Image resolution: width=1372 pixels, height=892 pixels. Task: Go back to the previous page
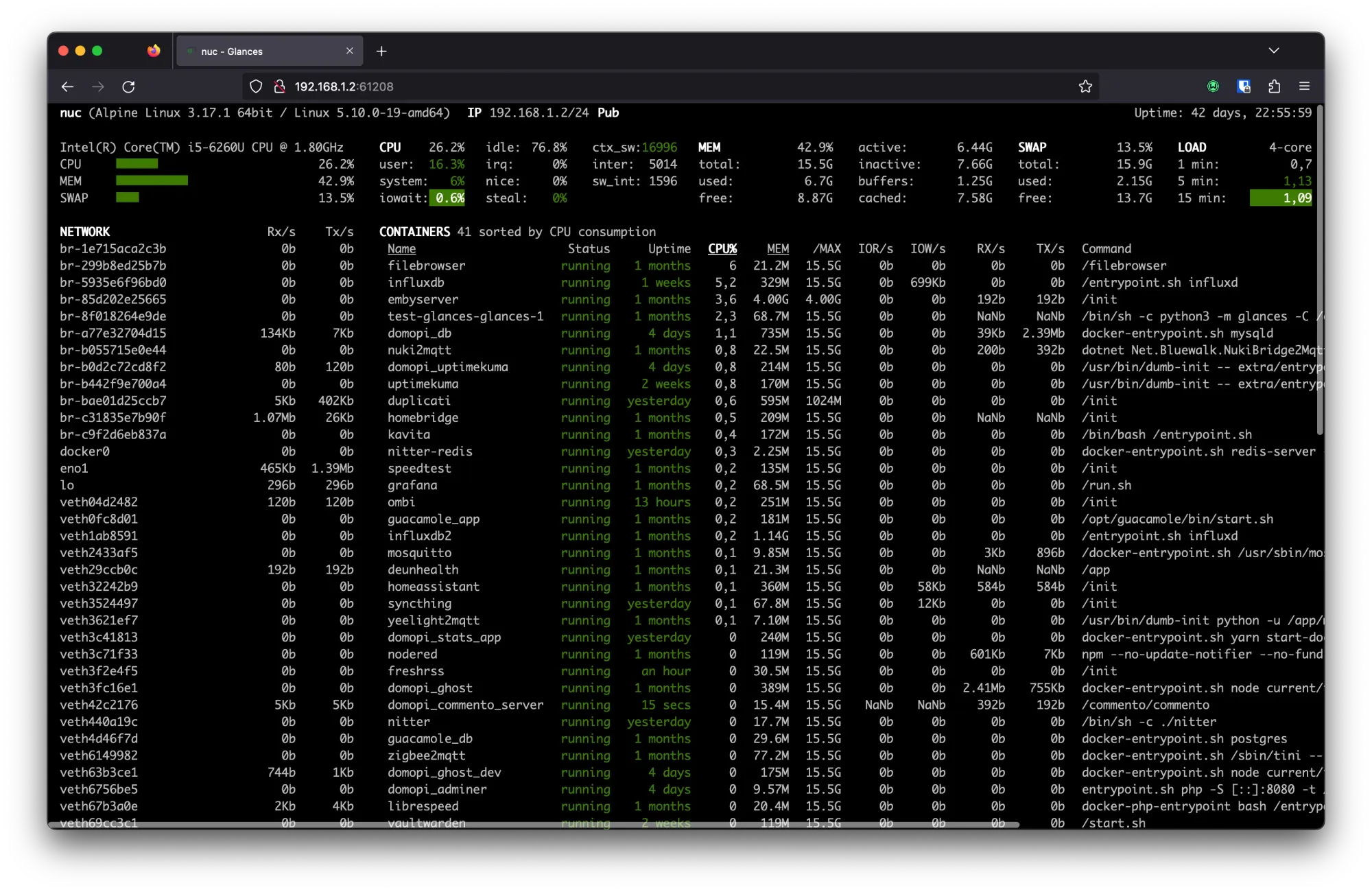67,86
